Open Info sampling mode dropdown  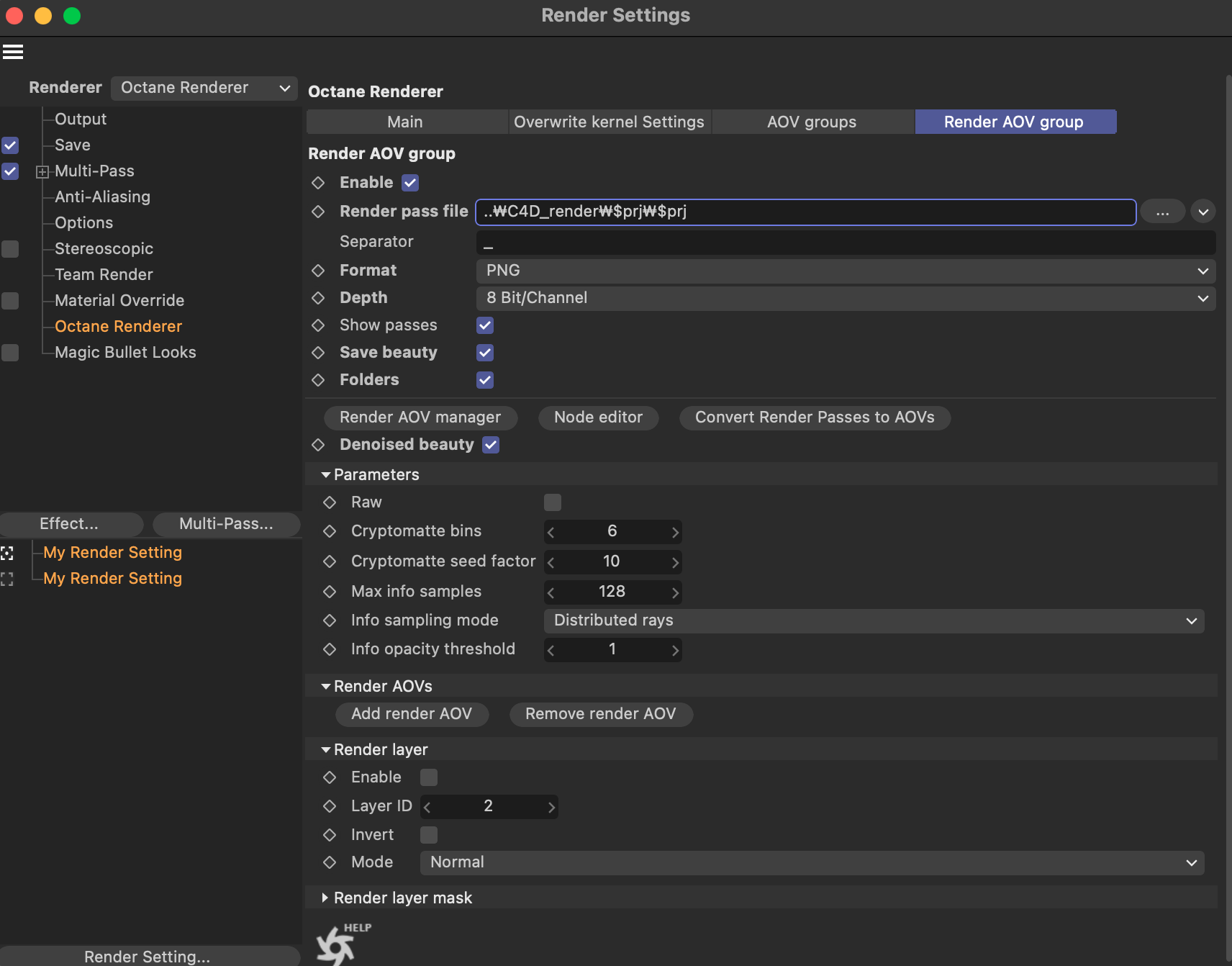(x=874, y=620)
